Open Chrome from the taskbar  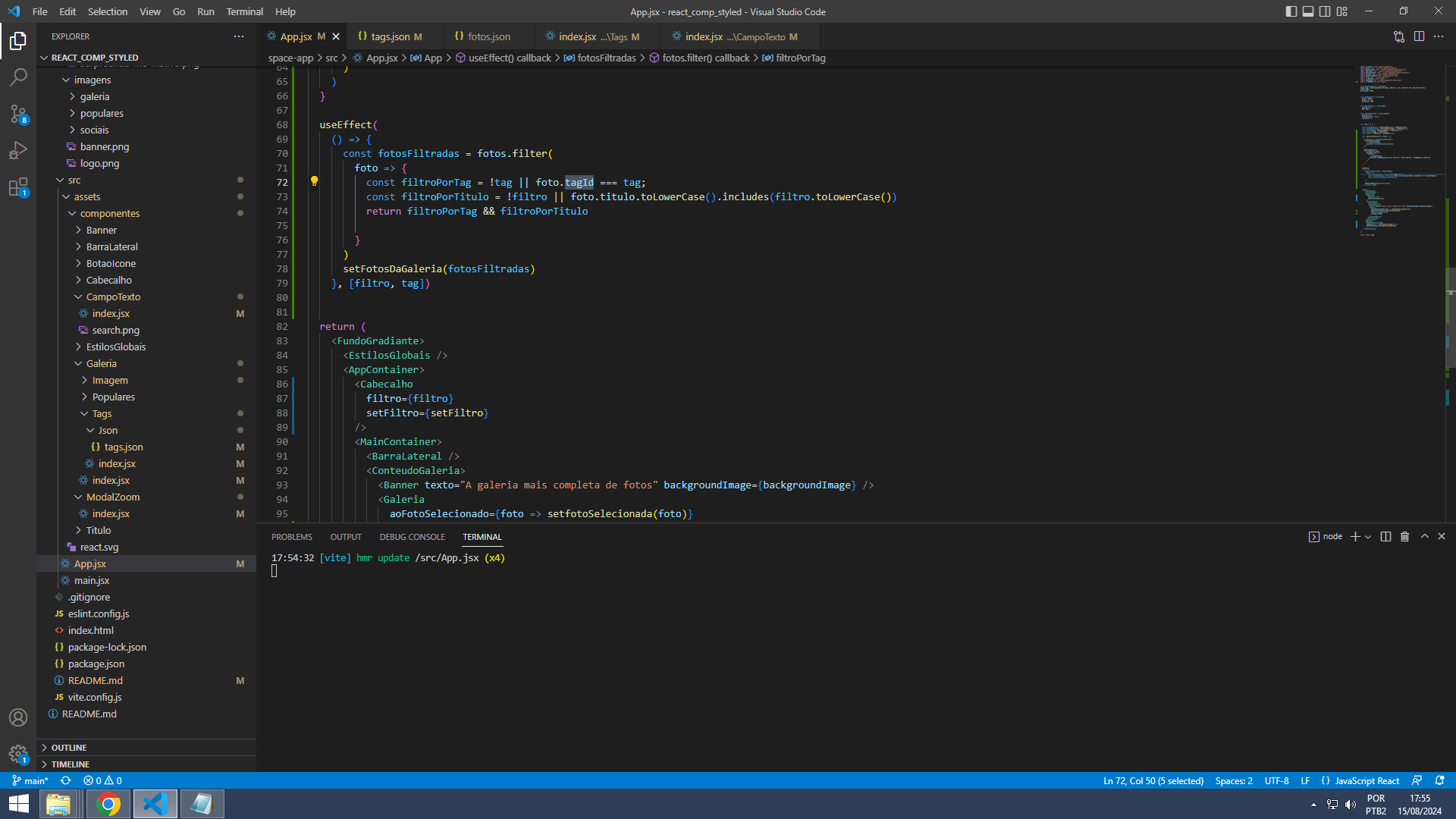108,804
